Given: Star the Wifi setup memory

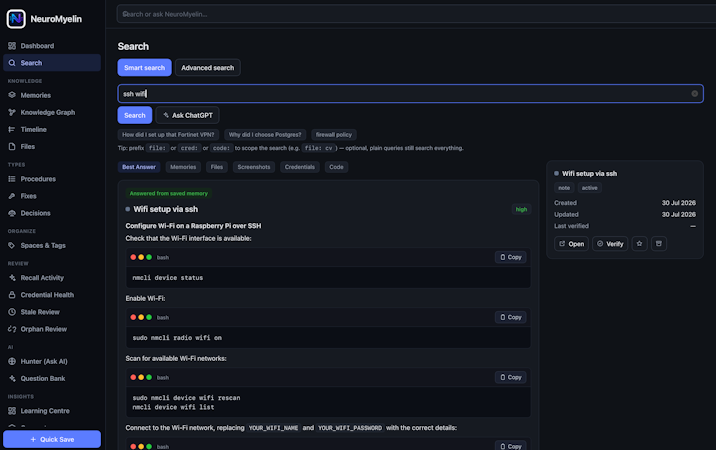Looking at the screenshot, I should click(639, 244).
